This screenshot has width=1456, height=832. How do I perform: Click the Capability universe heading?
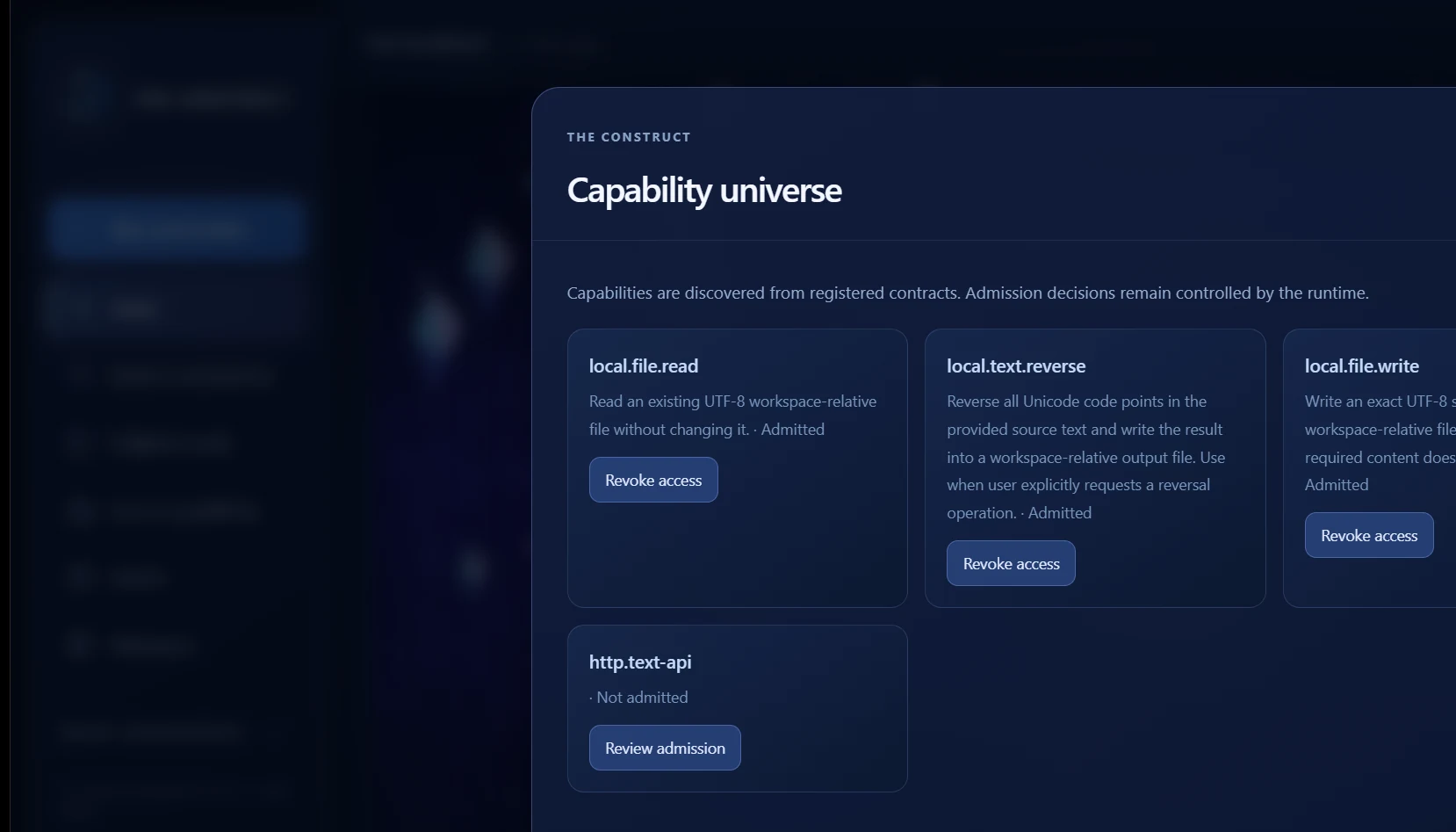[704, 191]
